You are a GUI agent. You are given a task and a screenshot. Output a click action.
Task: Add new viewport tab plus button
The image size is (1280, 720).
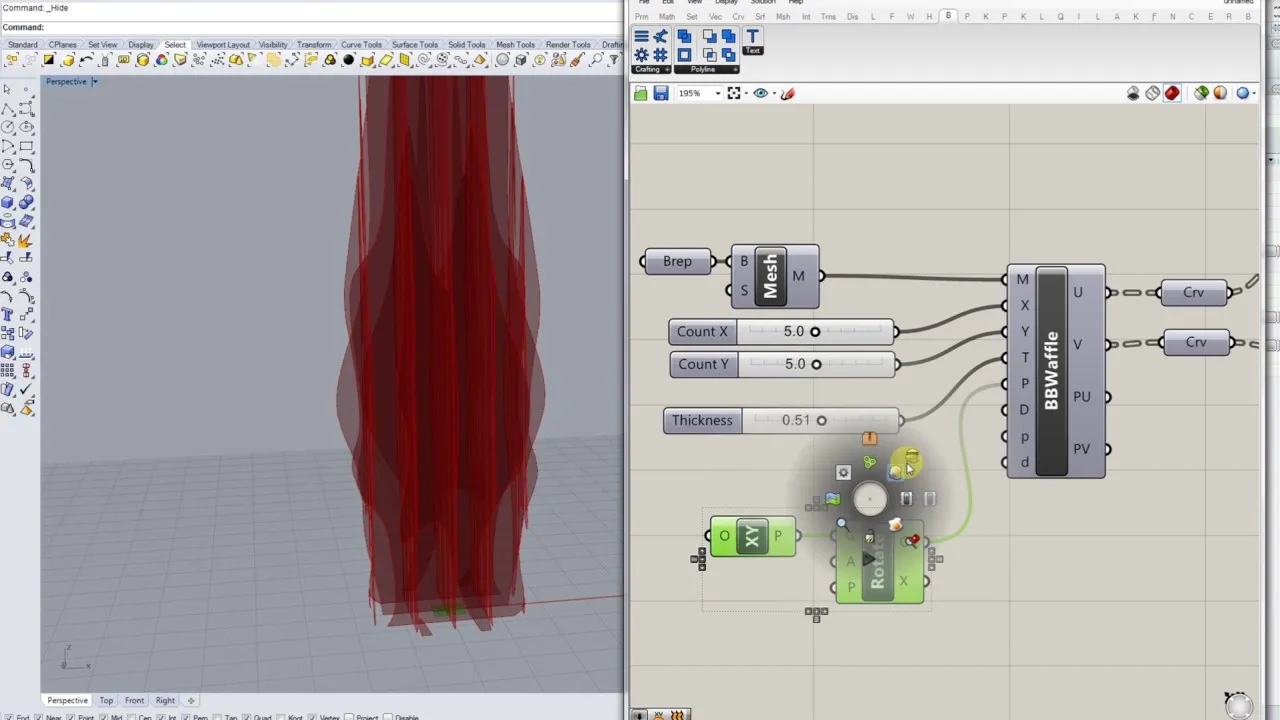click(x=191, y=700)
